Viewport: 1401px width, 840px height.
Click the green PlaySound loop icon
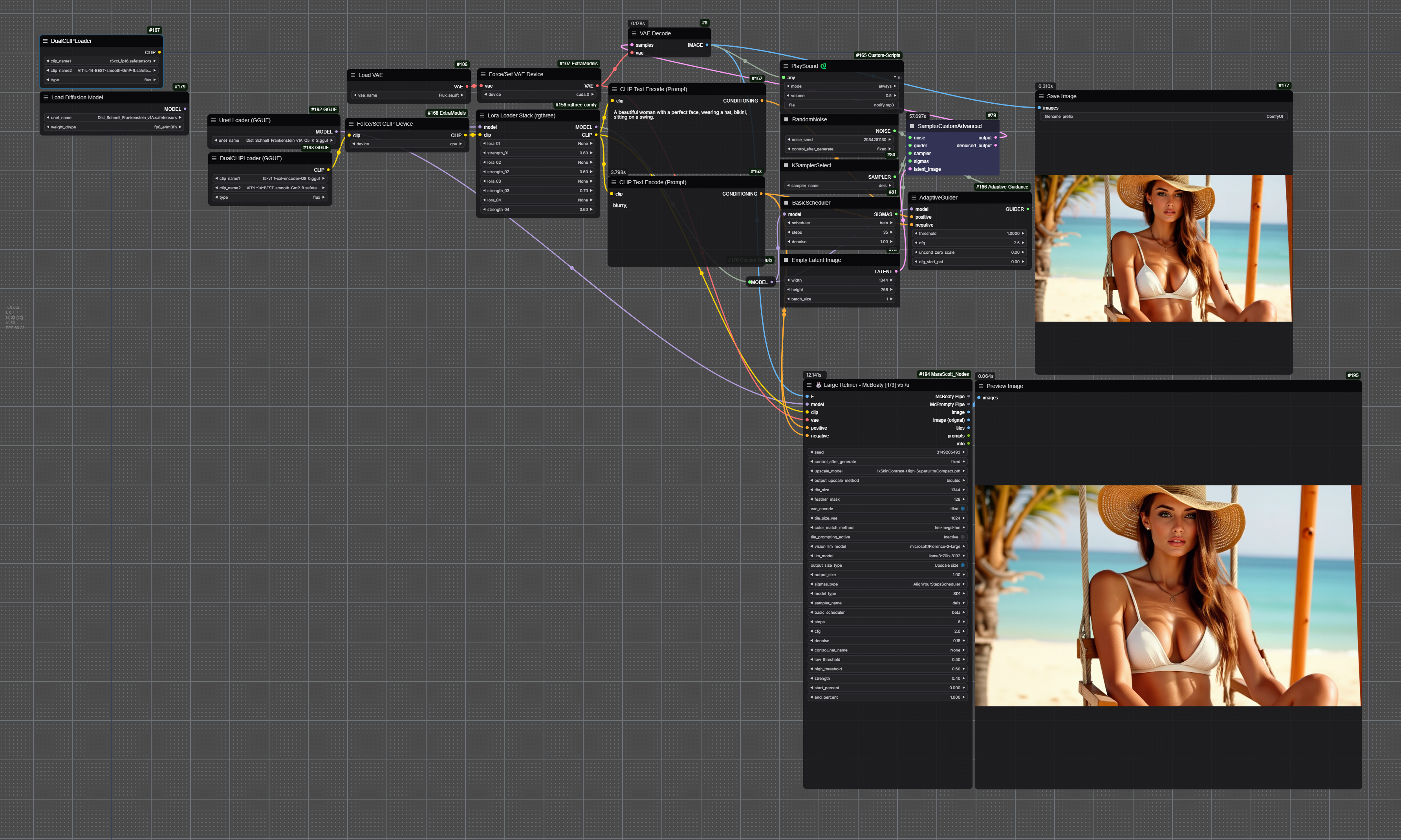(x=823, y=66)
